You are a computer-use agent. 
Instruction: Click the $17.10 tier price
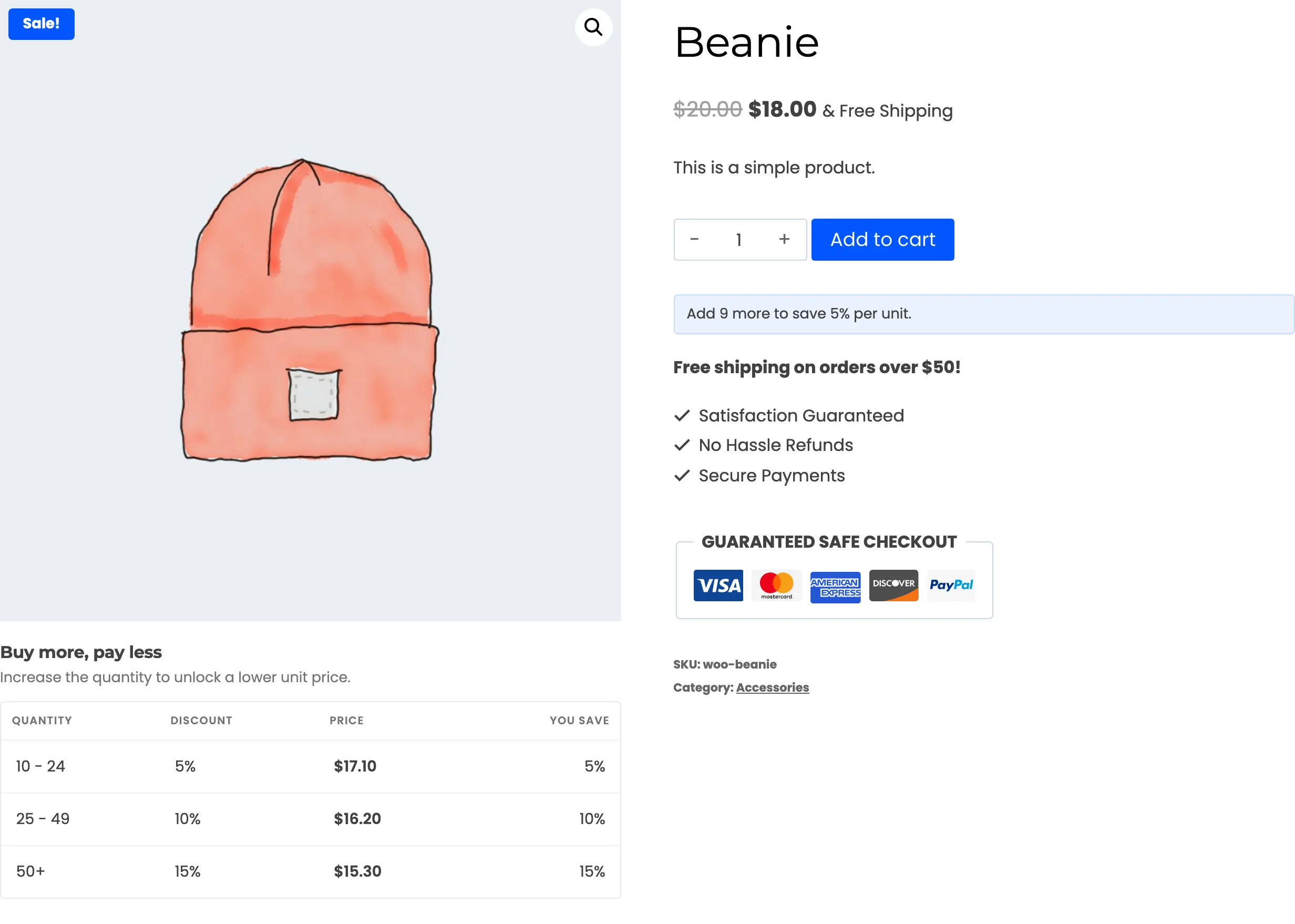click(354, 766)
